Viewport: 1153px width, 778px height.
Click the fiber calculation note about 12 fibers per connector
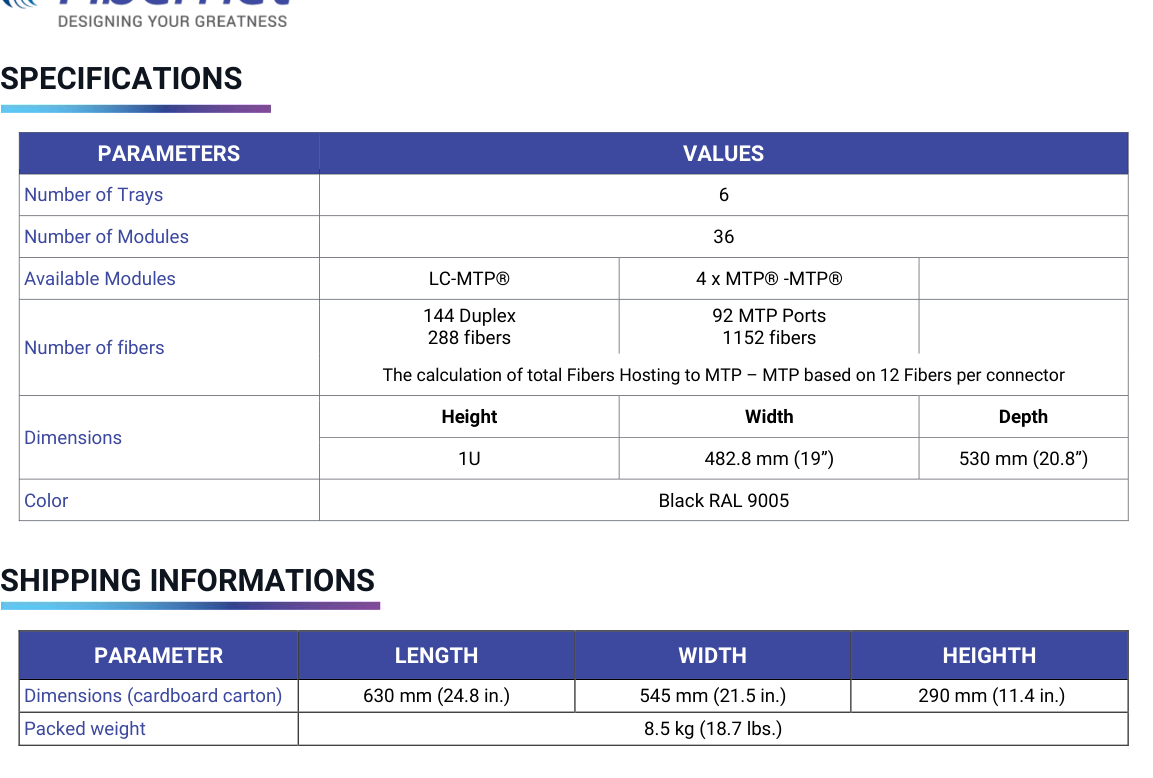pos(724,375)
